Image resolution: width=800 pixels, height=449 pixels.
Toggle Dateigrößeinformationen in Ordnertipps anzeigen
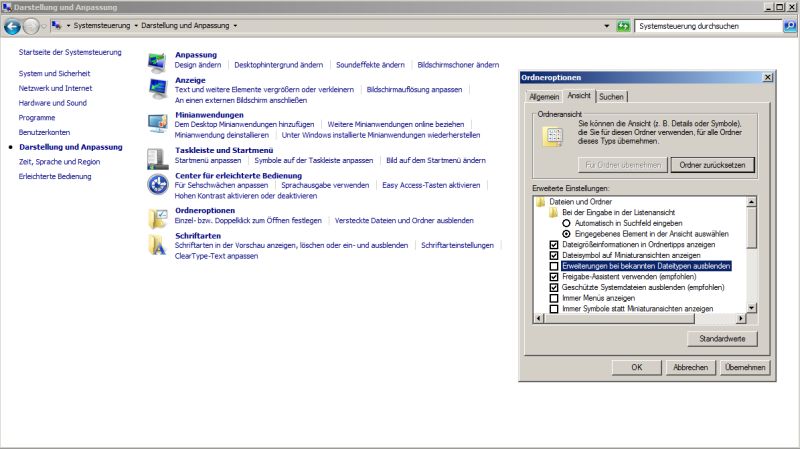554,244
